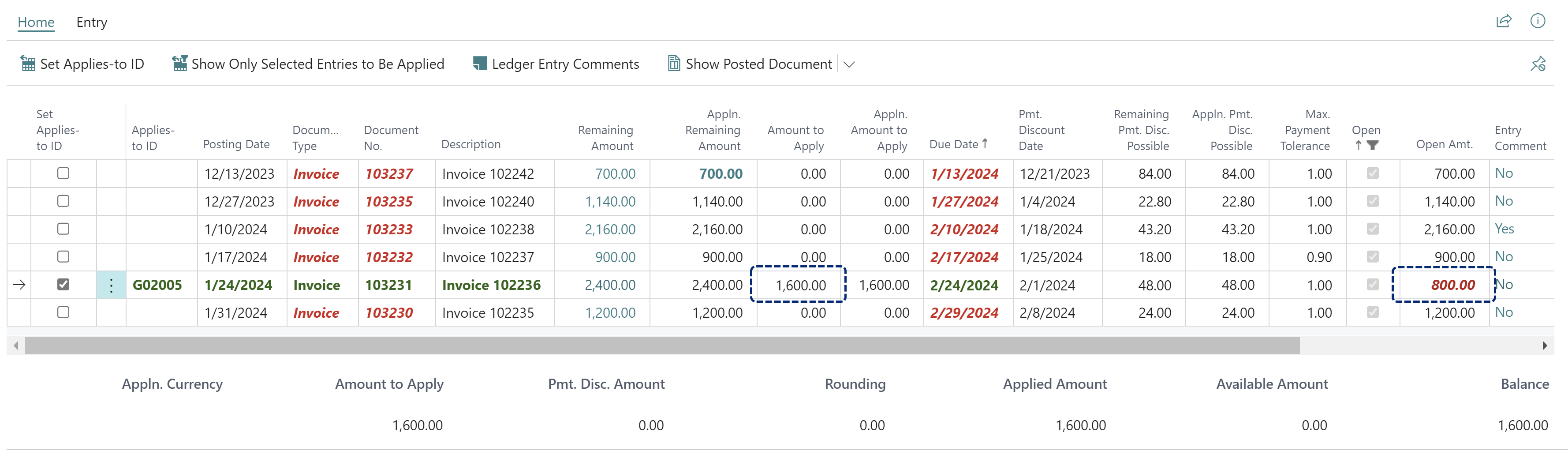Screen dimensions: 1568x455
Task: Select pmt. discount date 2/8/2024
Action: 1047,313
